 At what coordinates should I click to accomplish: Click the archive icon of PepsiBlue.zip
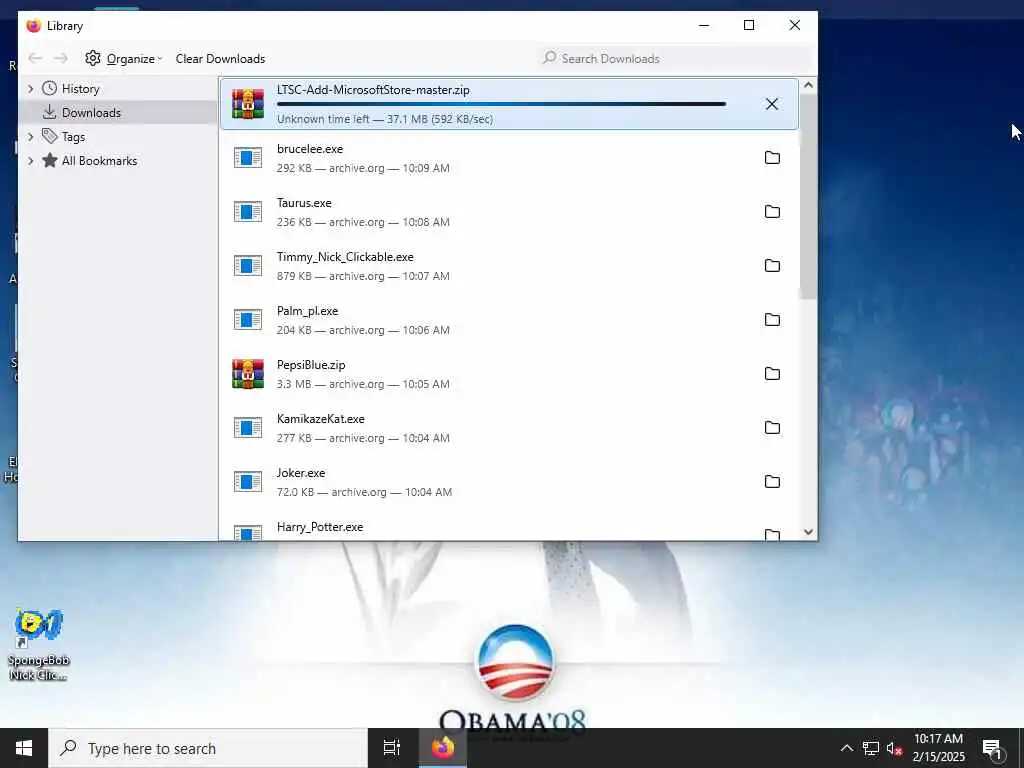coord(248,374)
